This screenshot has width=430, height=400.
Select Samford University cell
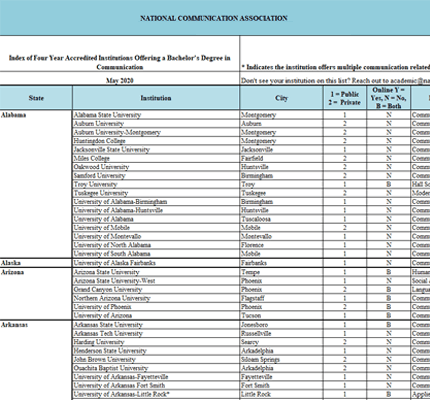tap(156, 176)
